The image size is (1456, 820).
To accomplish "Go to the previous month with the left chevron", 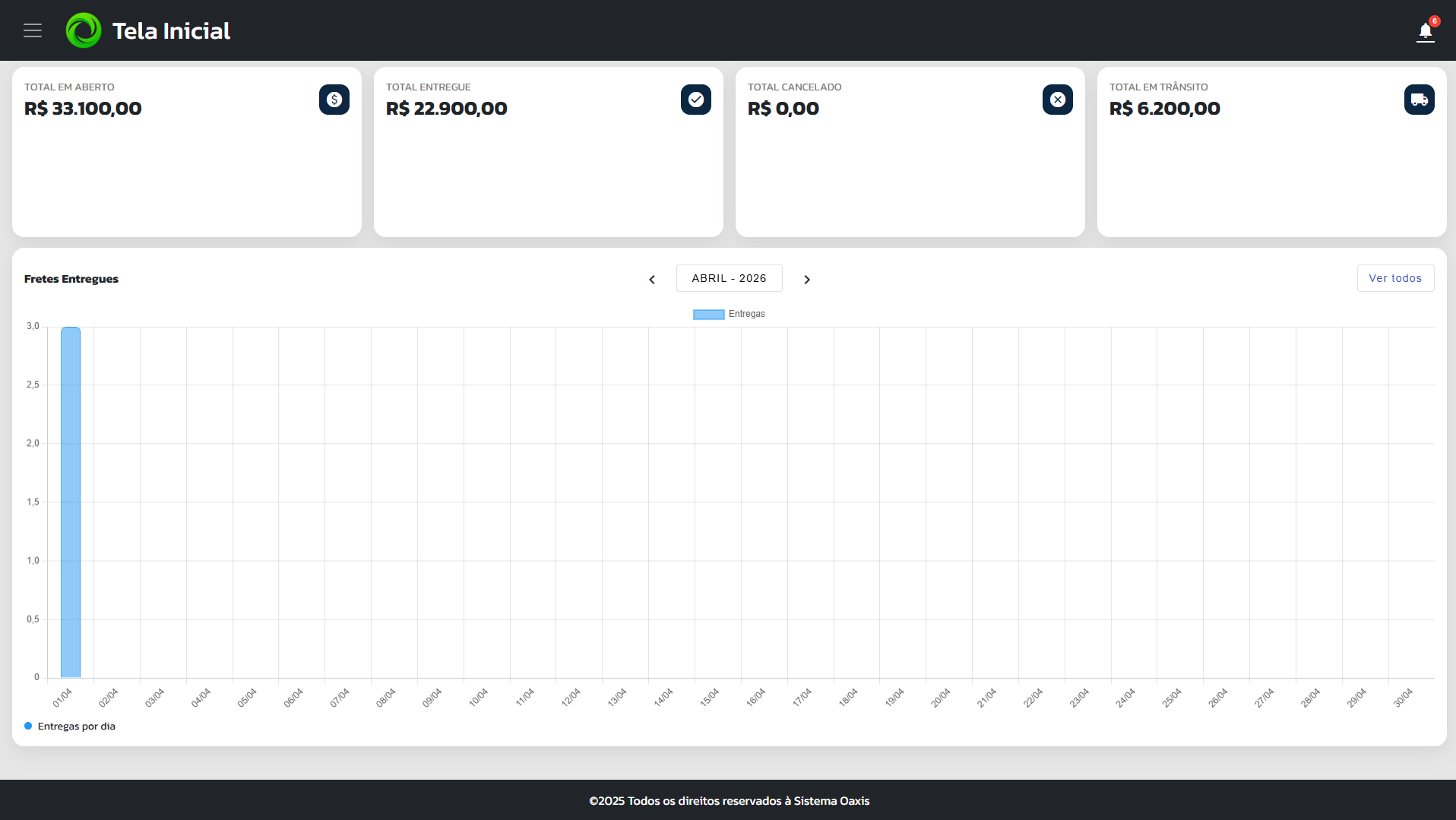I will tap(651, 279).
